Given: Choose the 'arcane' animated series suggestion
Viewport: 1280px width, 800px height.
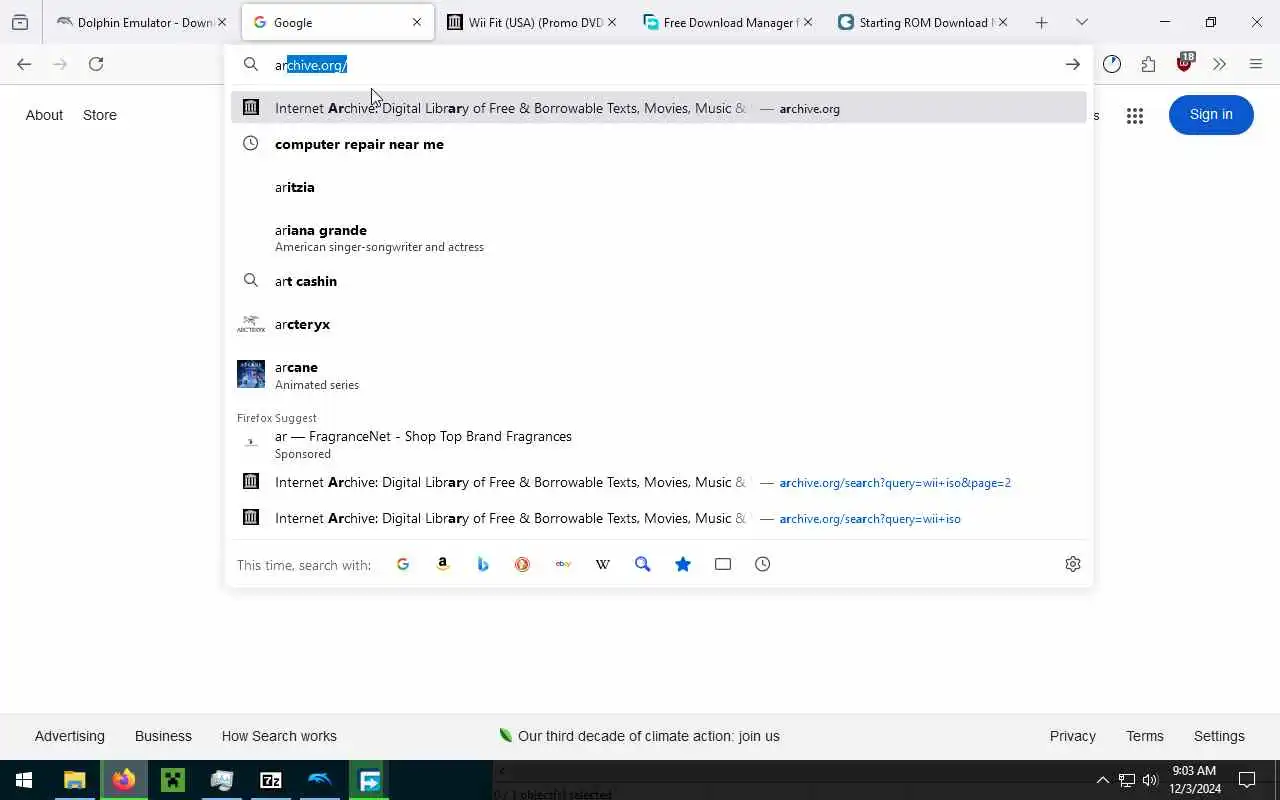Looking at the screenshot, I should click(x=659, y=375).
